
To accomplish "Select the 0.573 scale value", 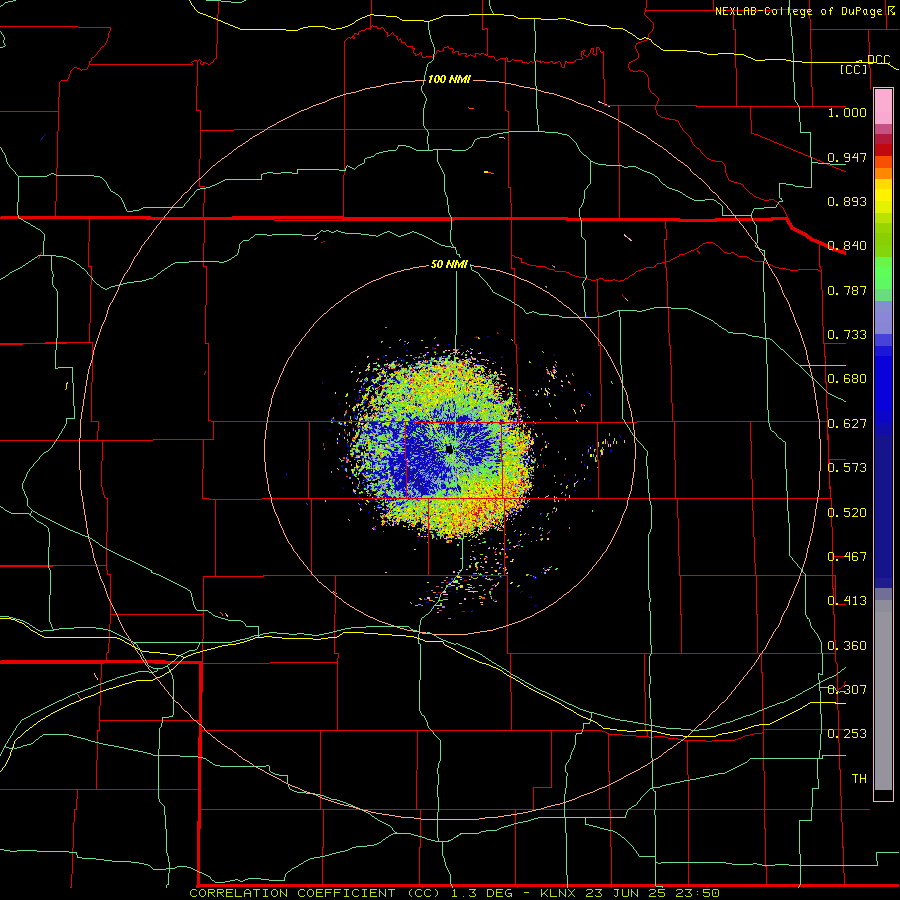I will (x=847, y=468).
